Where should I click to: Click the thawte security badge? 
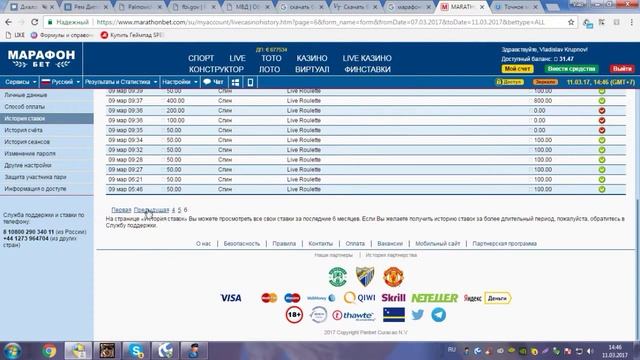[x=353, y=315]
